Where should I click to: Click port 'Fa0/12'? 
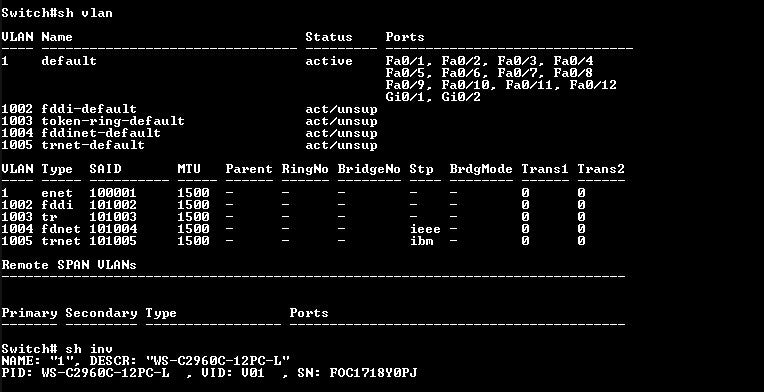(x=593, y=85)
